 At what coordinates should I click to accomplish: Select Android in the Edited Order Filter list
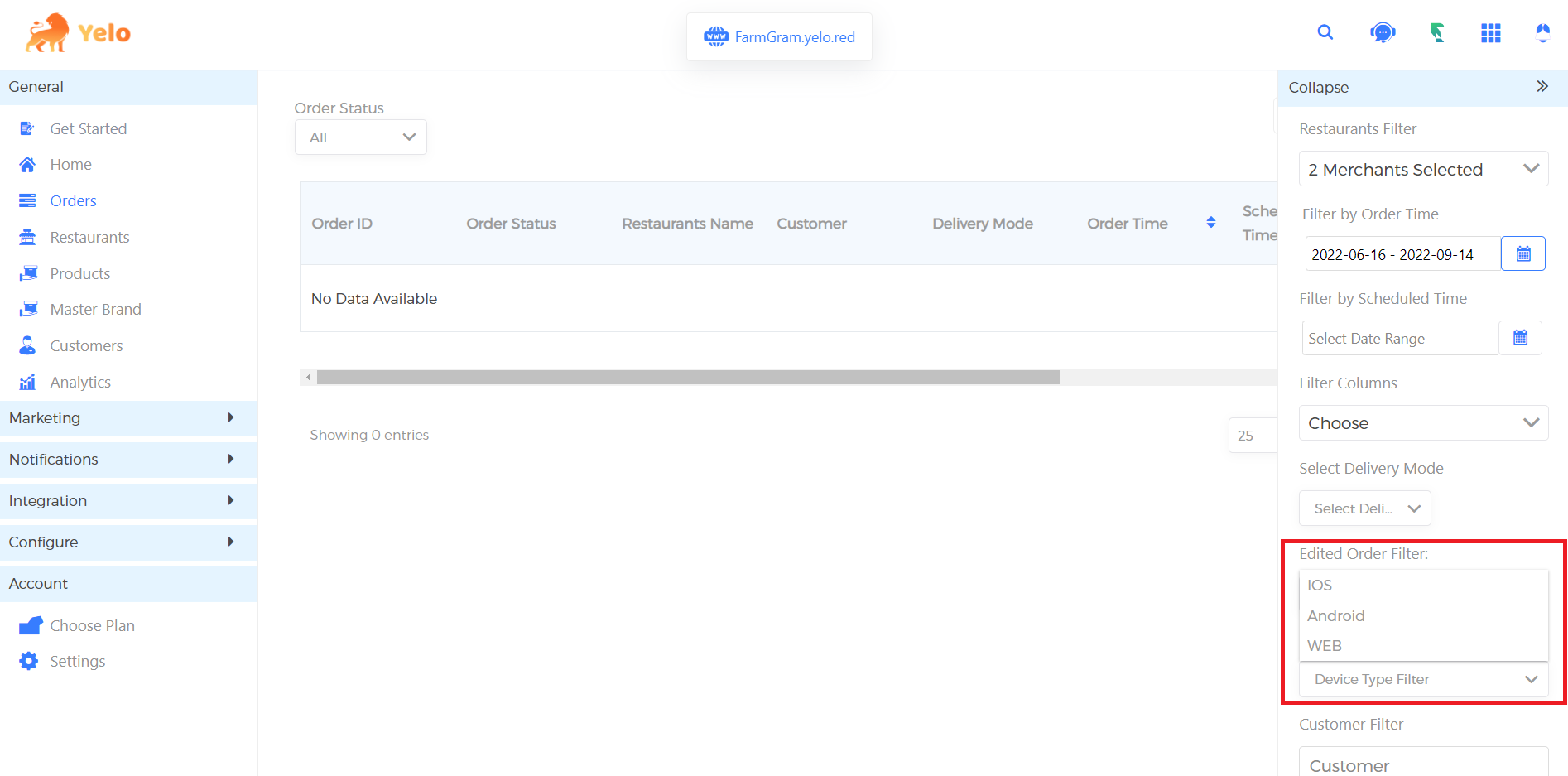tap(1335, 615)
